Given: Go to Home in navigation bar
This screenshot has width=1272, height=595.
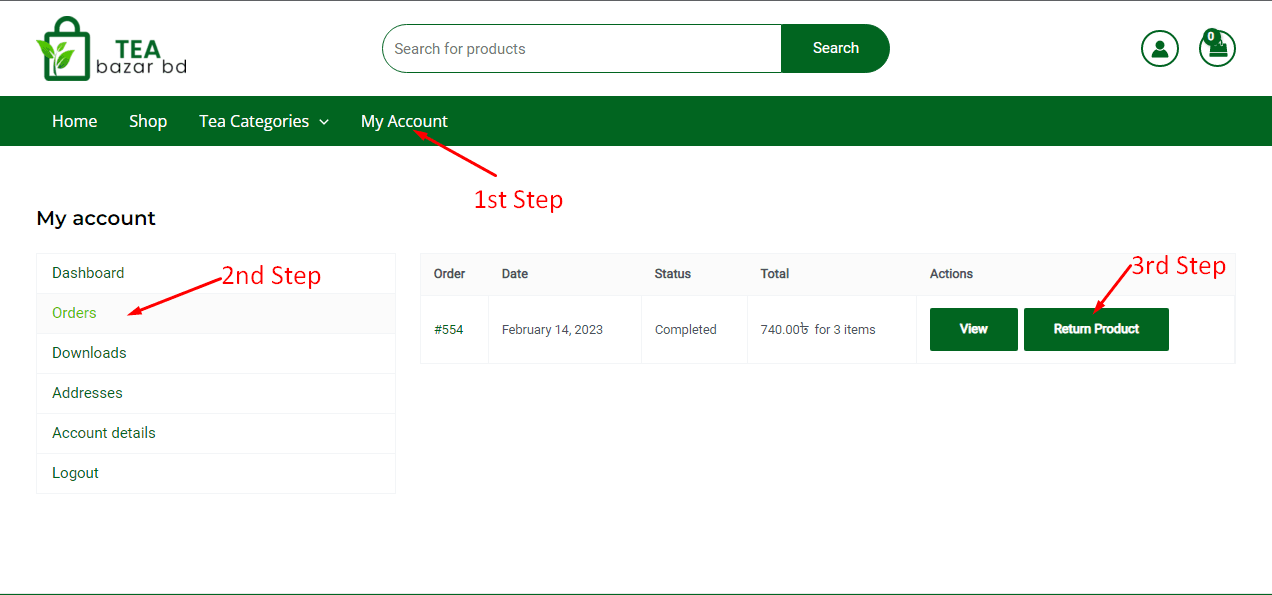Looking at the screenshot, I should 74,121.
